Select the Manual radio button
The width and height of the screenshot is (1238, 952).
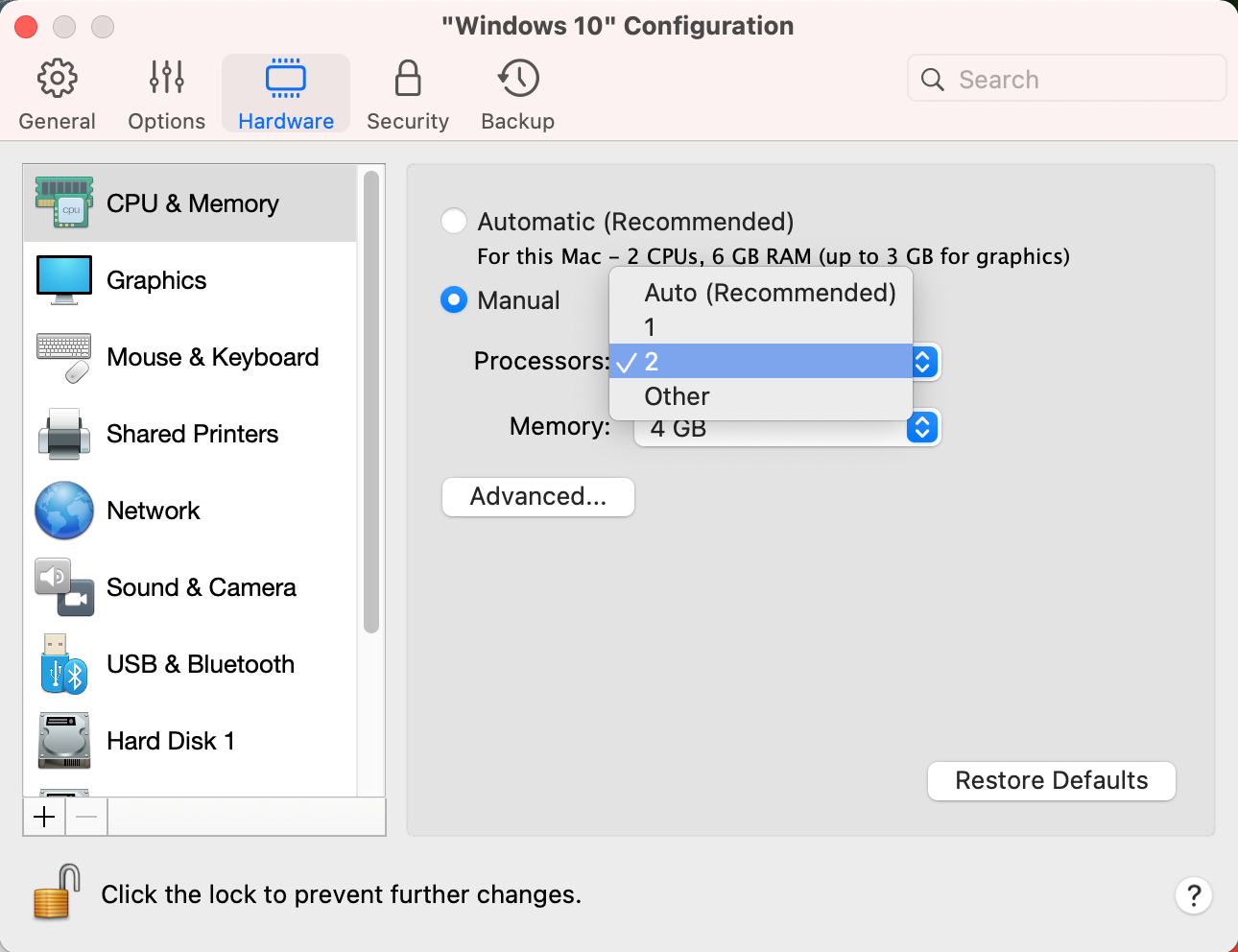(454, 300)
